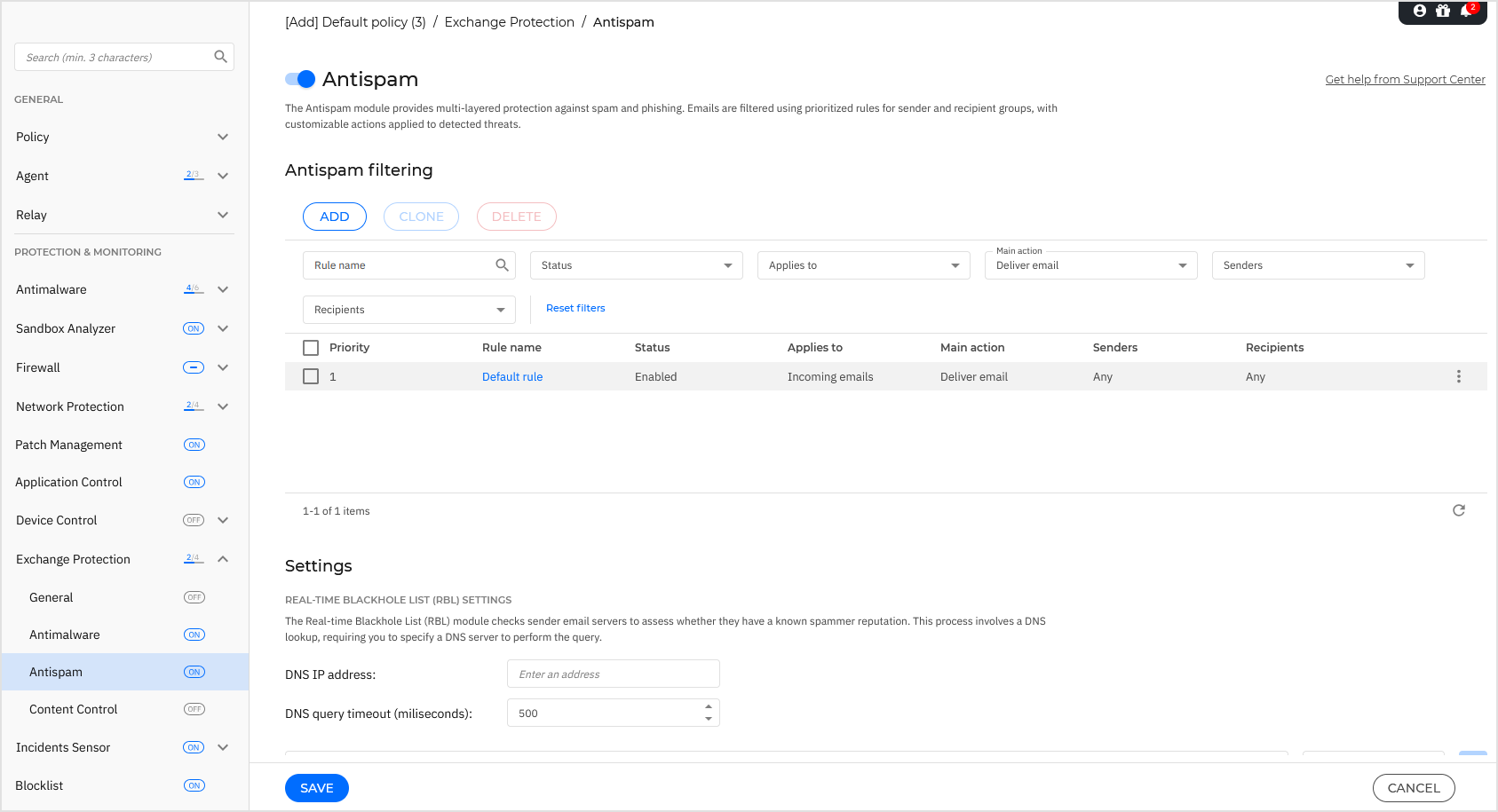
Task: Toggle the Firewall module indicator
Action: point(193,367)
